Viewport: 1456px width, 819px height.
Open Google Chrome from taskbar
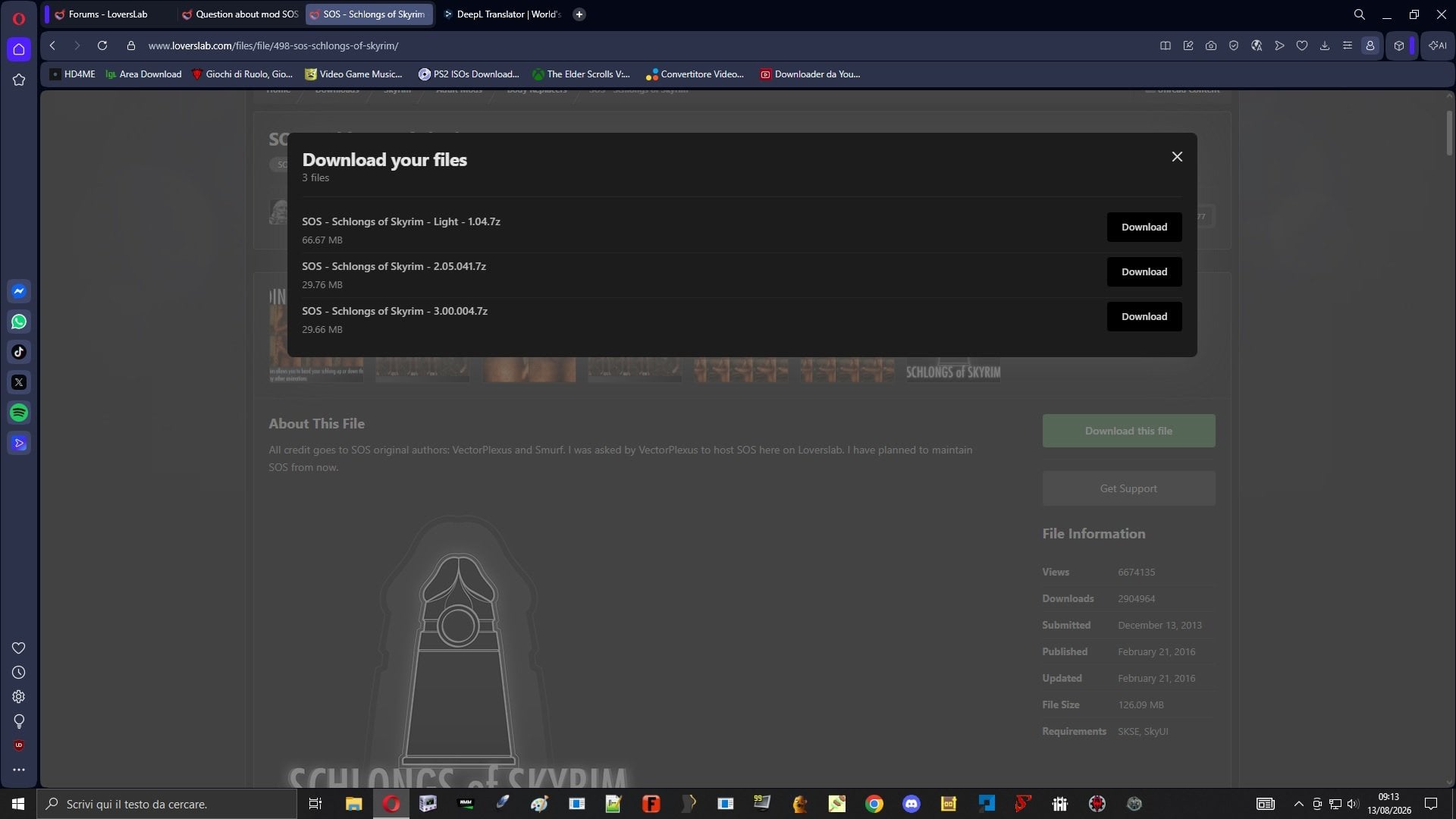pos(874,804)
